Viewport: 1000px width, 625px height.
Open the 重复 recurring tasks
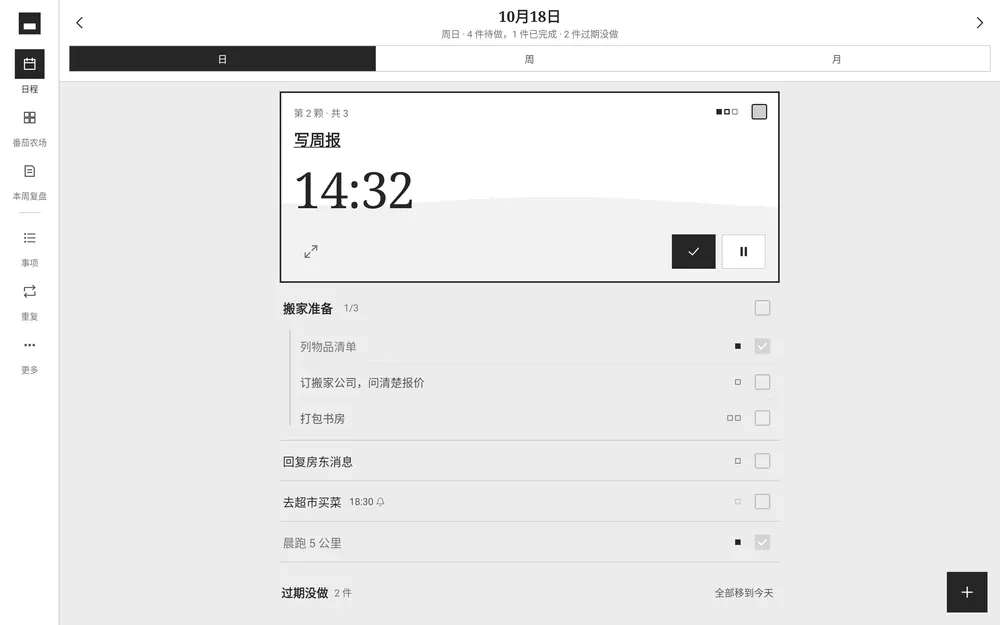(x=29, y=302)
